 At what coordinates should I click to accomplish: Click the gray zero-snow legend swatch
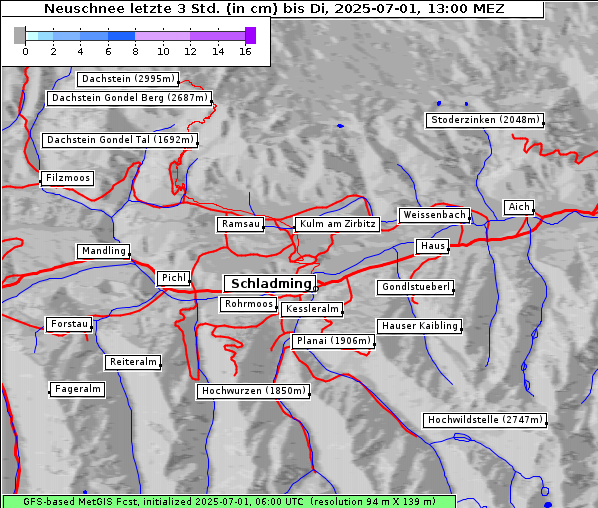19,35
